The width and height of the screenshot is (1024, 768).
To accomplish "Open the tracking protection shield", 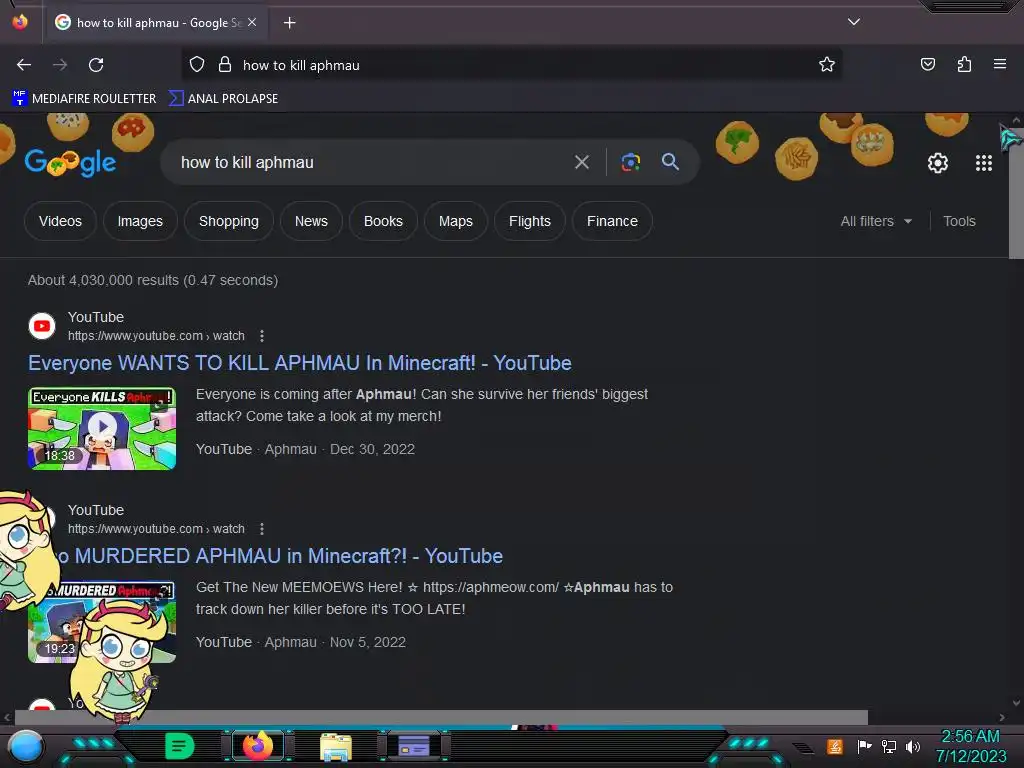I will (197, 65).
